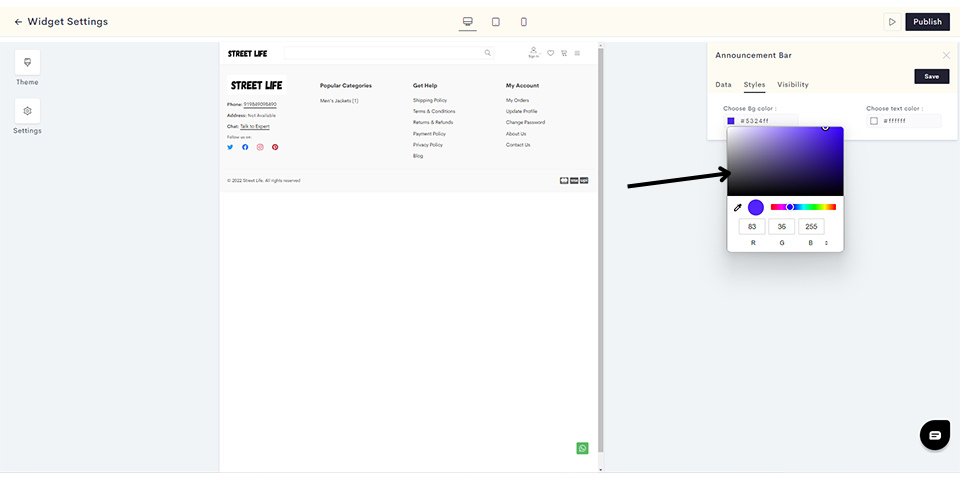
Task: Click the preview pane vertical scrollbar
Action: (600, 251)
